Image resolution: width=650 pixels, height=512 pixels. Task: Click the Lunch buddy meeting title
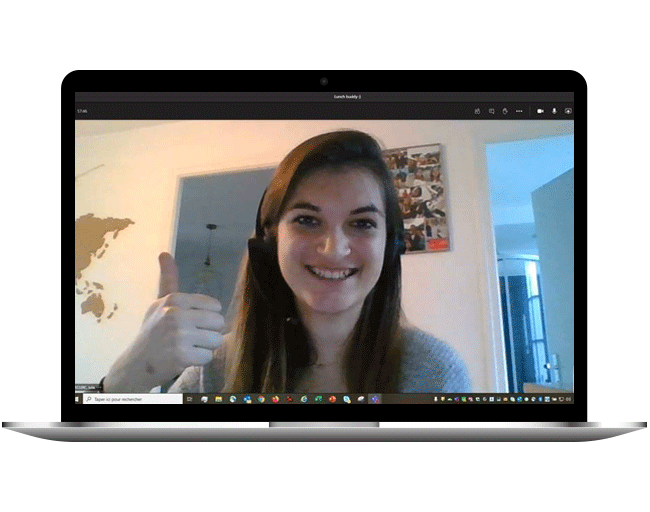coord(347,97)
